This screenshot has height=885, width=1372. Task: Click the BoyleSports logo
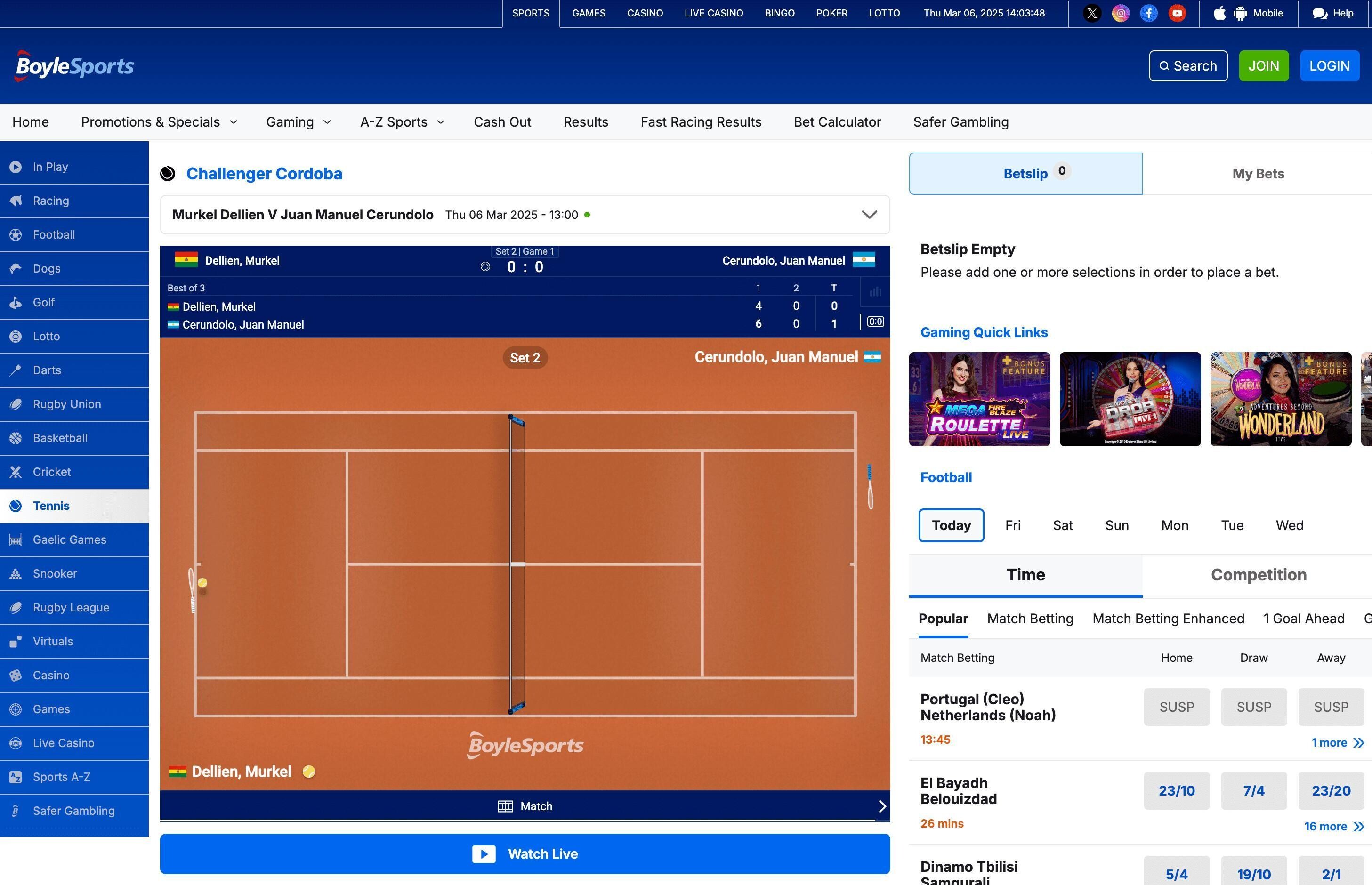(74, 65)
